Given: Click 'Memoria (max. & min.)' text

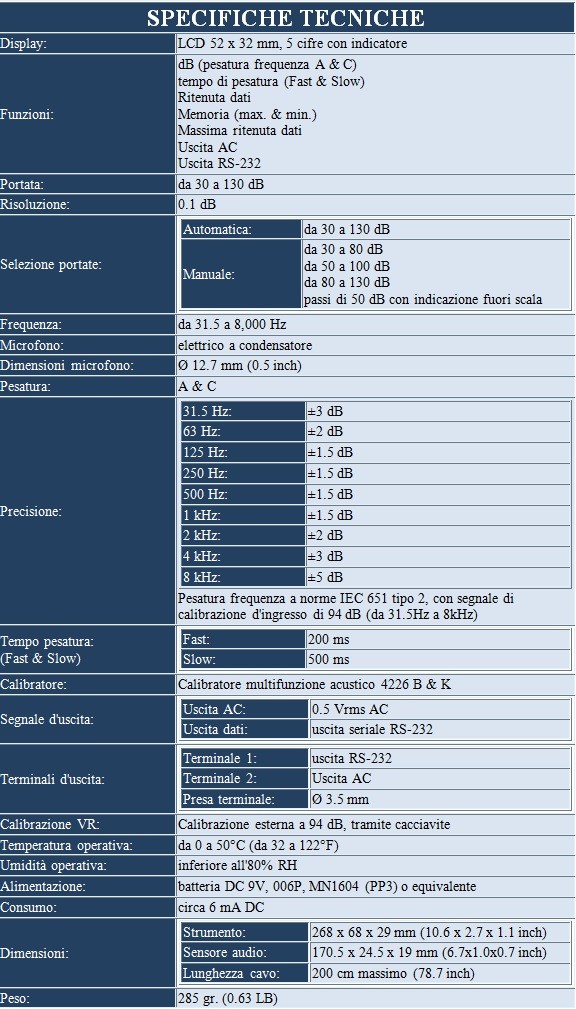Looking at the screenshot, I should 247,115.
